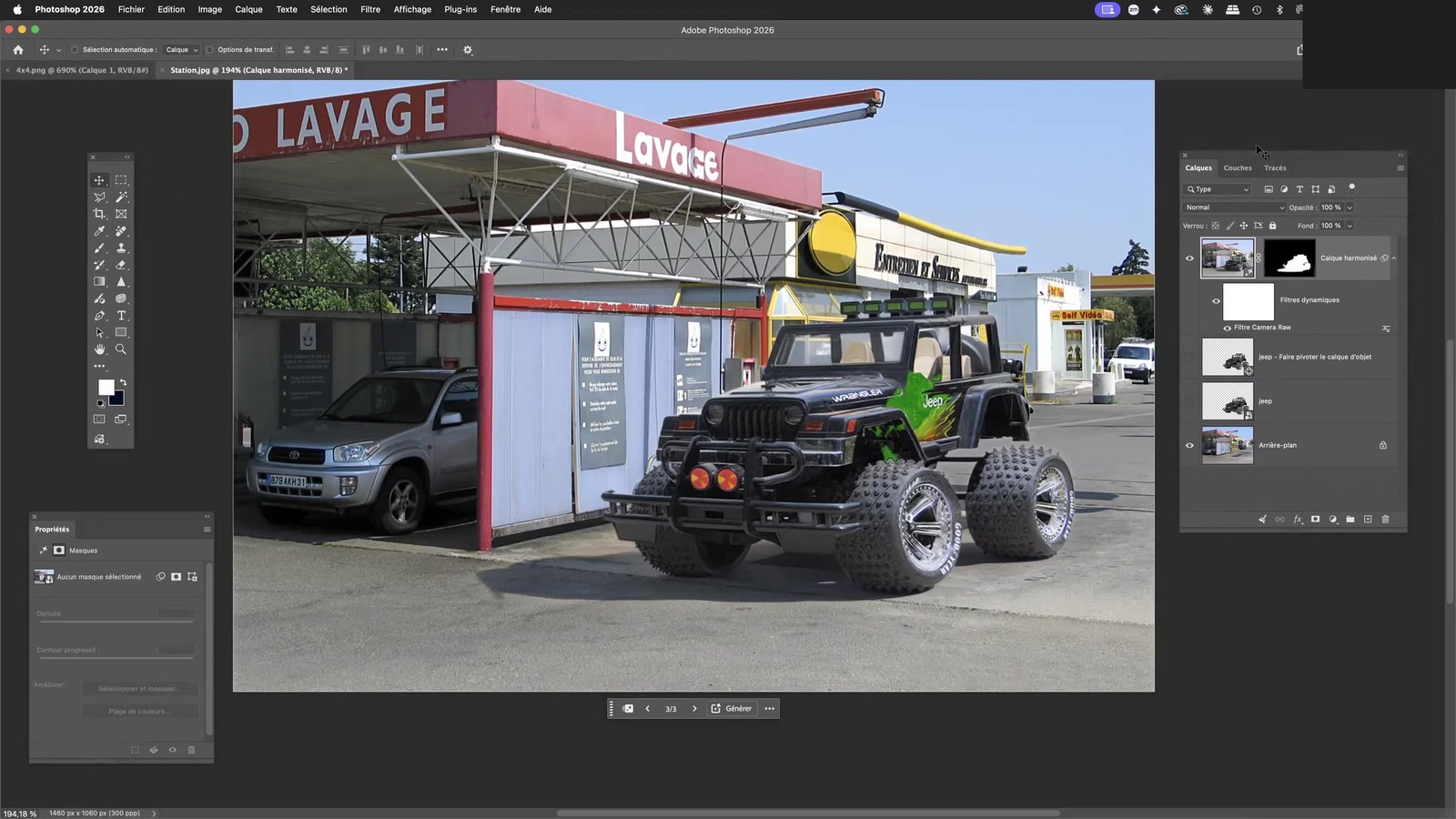Show the jeep - Faire pivoter layer
The width and height of the screenshot is (1456, 819).
click(x=1189, y=357)
